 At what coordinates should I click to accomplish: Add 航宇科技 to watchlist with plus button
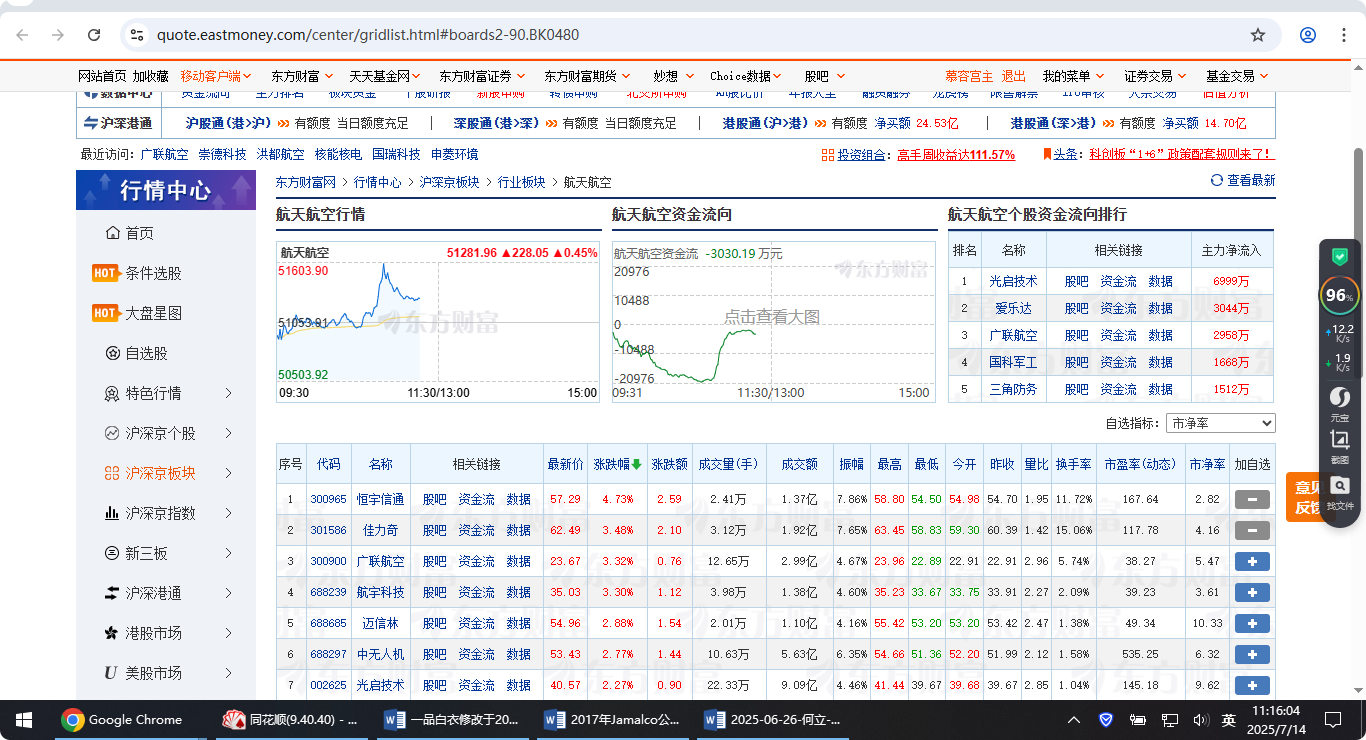[1252, 593]
